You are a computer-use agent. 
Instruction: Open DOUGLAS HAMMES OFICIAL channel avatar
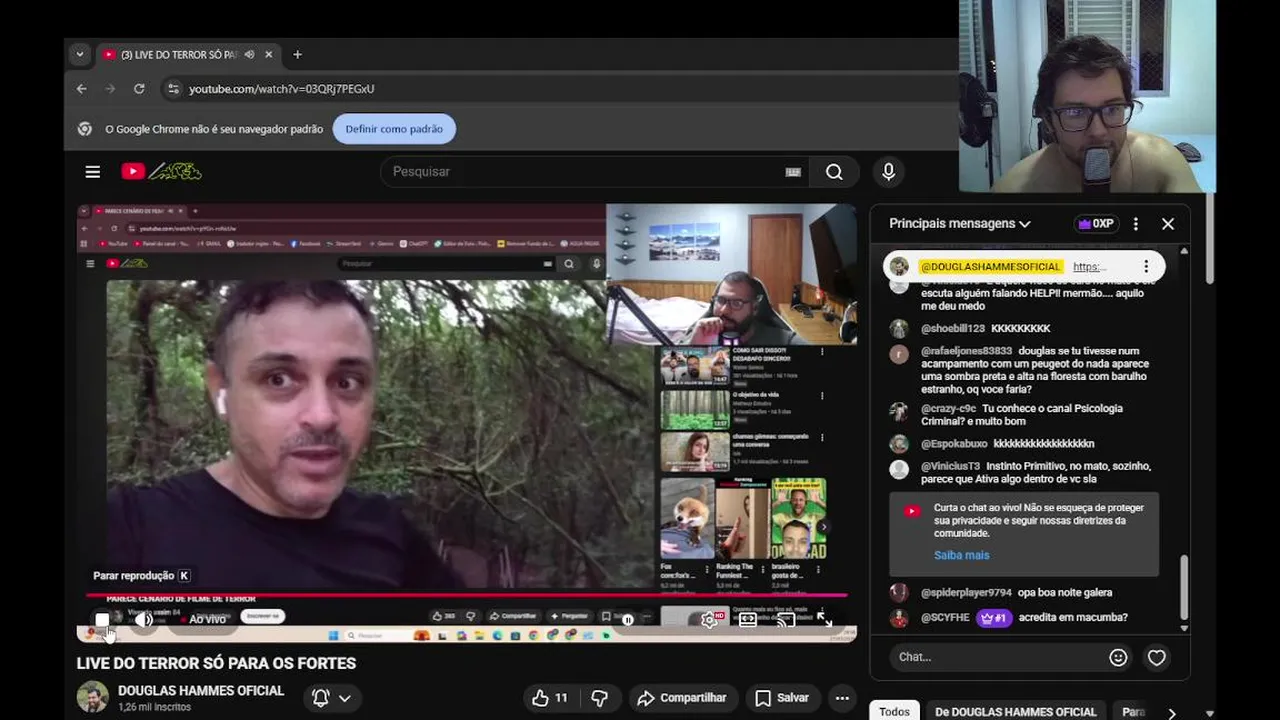[x=93, y=697]
